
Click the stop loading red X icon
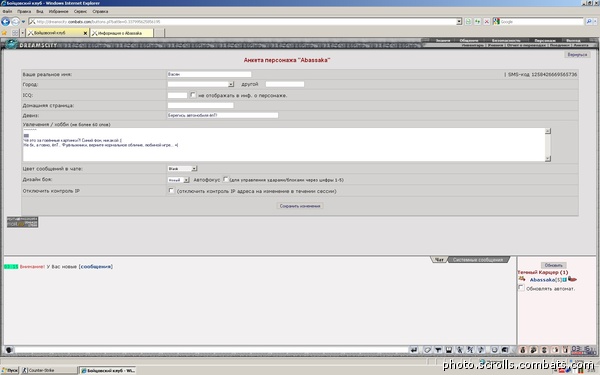(487, 21)
